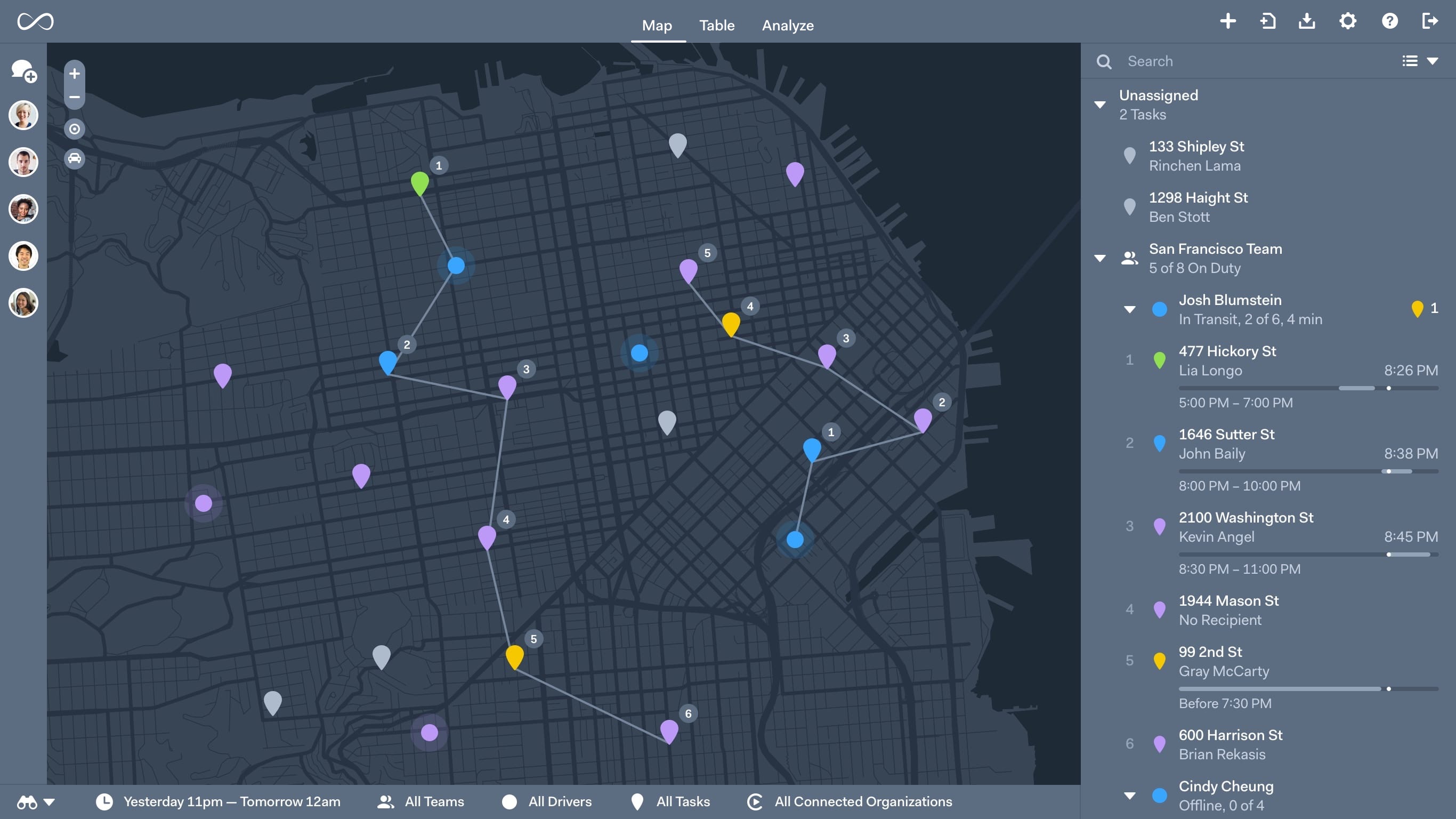
Task: Adjust the time slider for 477 Hickory St
Action: click(1388, 389)
